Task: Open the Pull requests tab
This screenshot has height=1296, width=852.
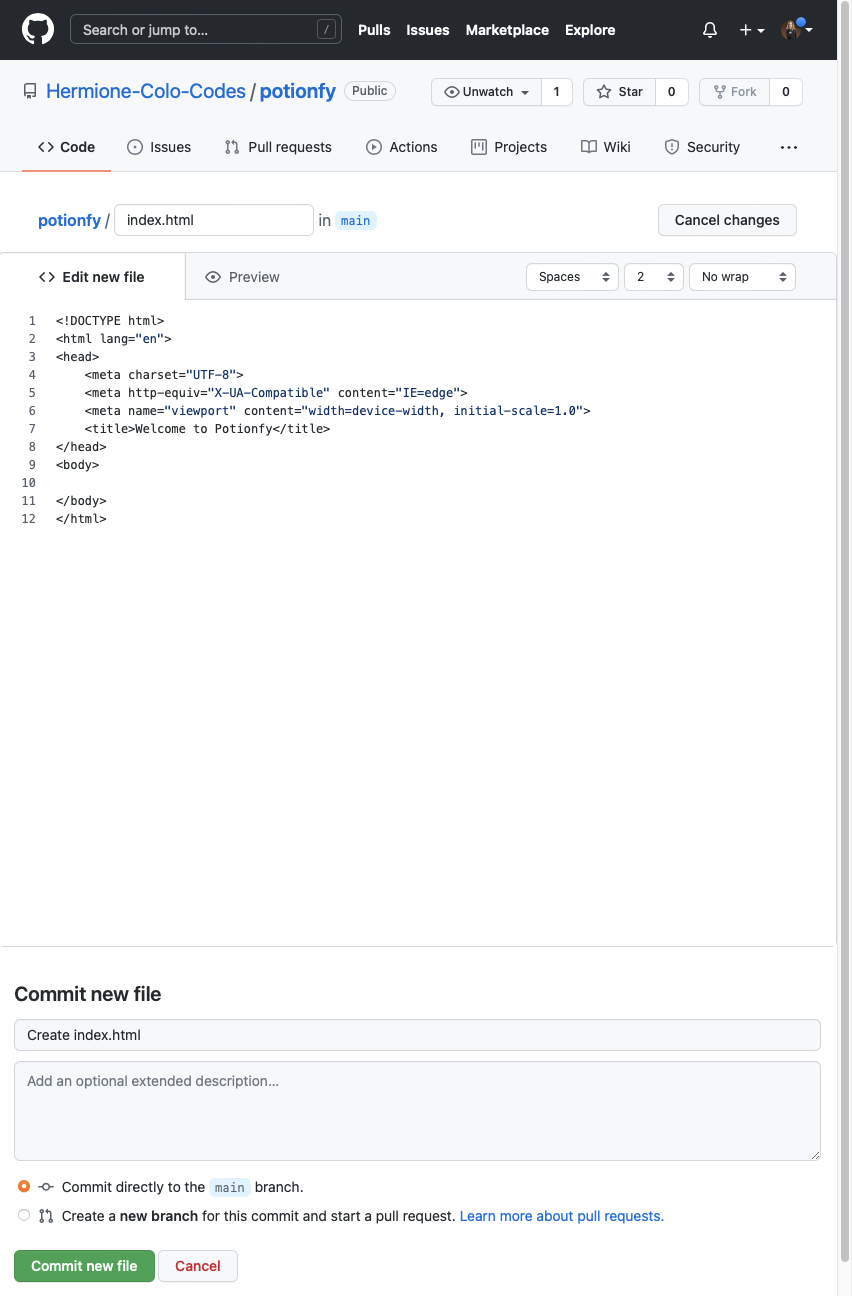Action: click(278, 147)
